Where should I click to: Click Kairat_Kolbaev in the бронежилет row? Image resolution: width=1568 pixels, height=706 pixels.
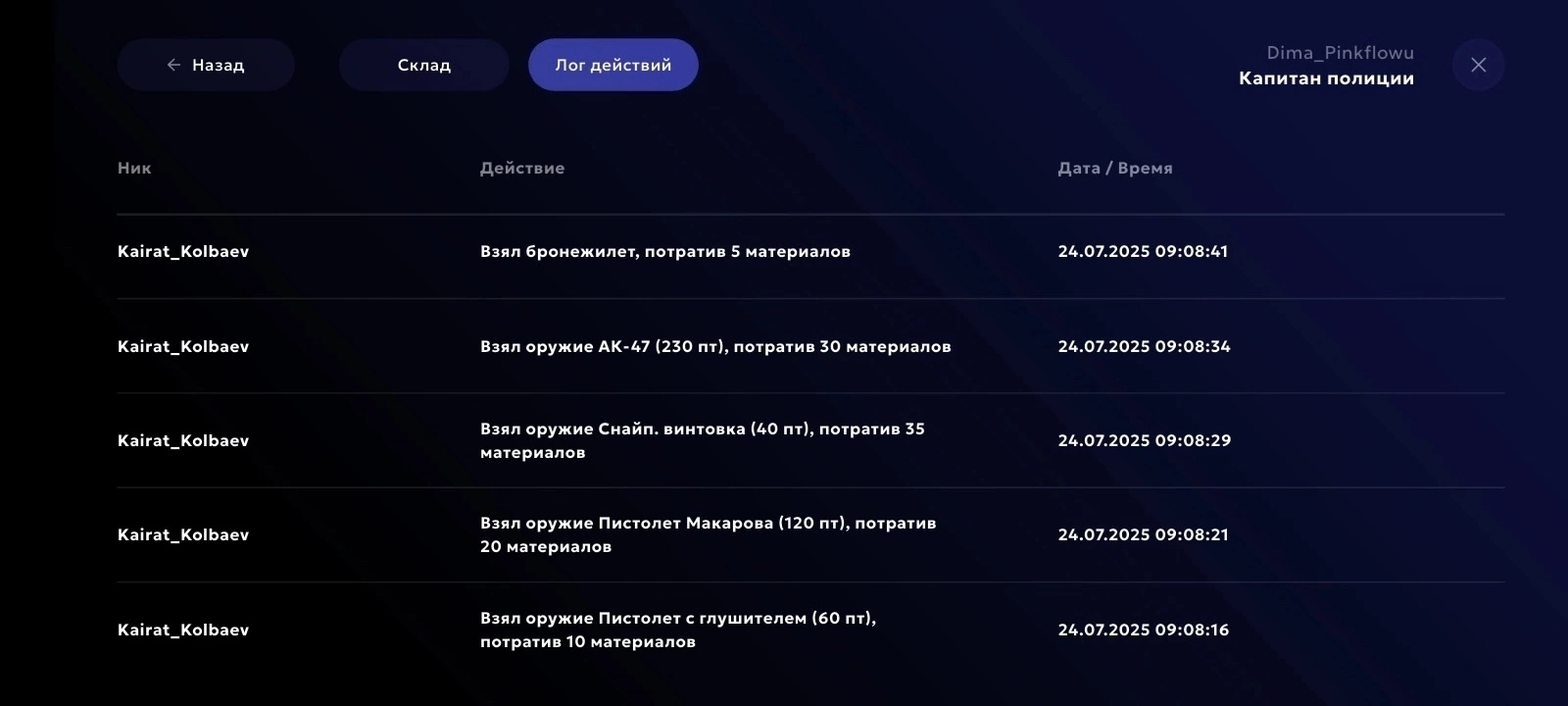183,251
